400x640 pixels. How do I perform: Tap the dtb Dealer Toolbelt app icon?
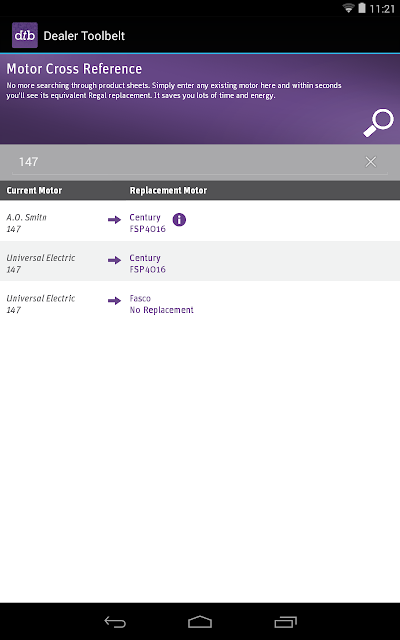pyautogui.click(x=25, y=35)
